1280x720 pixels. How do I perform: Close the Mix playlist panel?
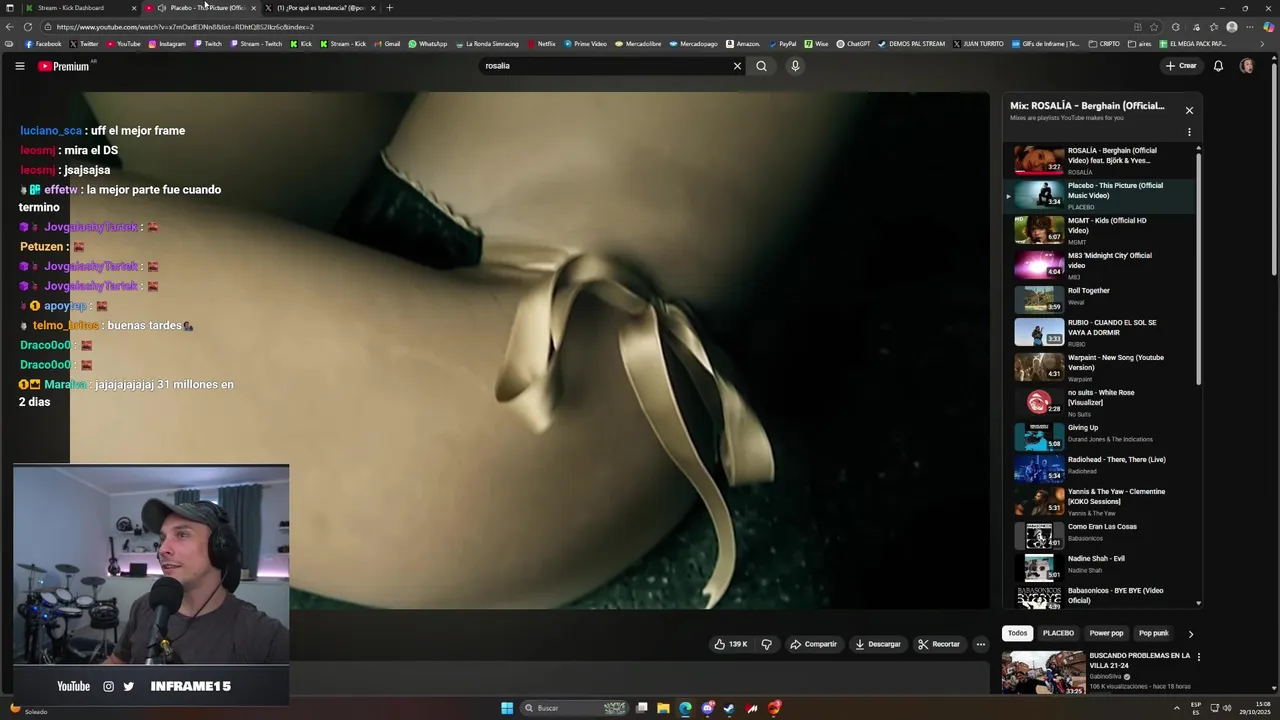point(1189,110)
